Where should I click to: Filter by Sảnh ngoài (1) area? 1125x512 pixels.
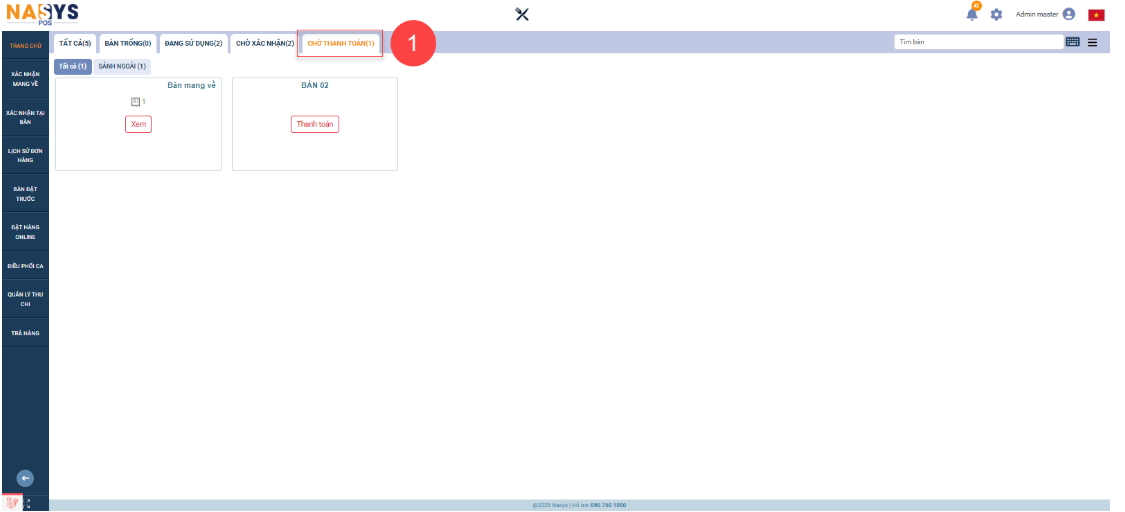pos(122,66)
